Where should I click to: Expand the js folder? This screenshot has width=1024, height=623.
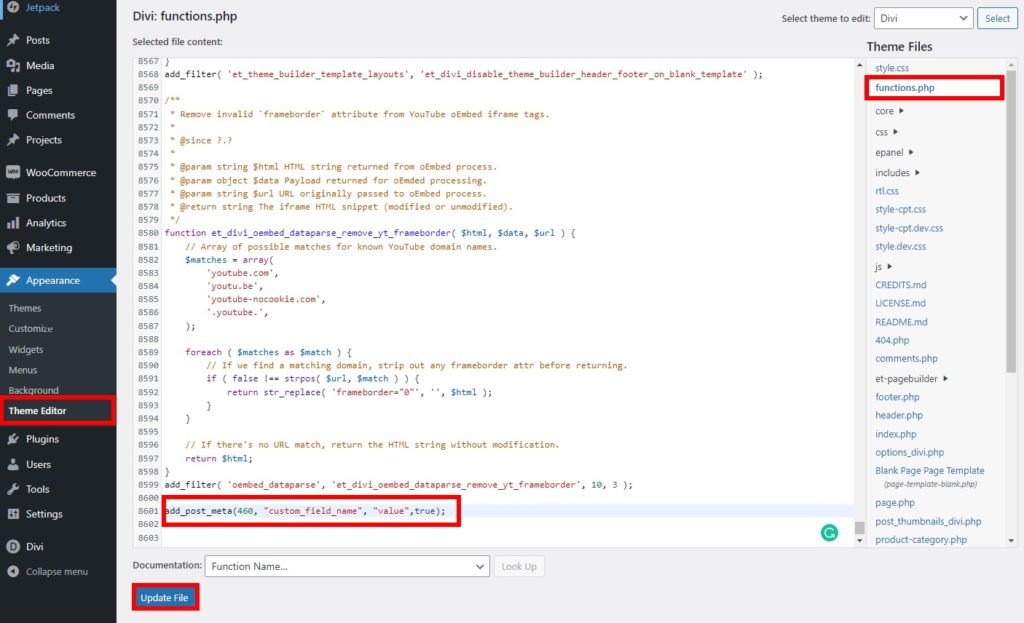[x=884, y=266]
